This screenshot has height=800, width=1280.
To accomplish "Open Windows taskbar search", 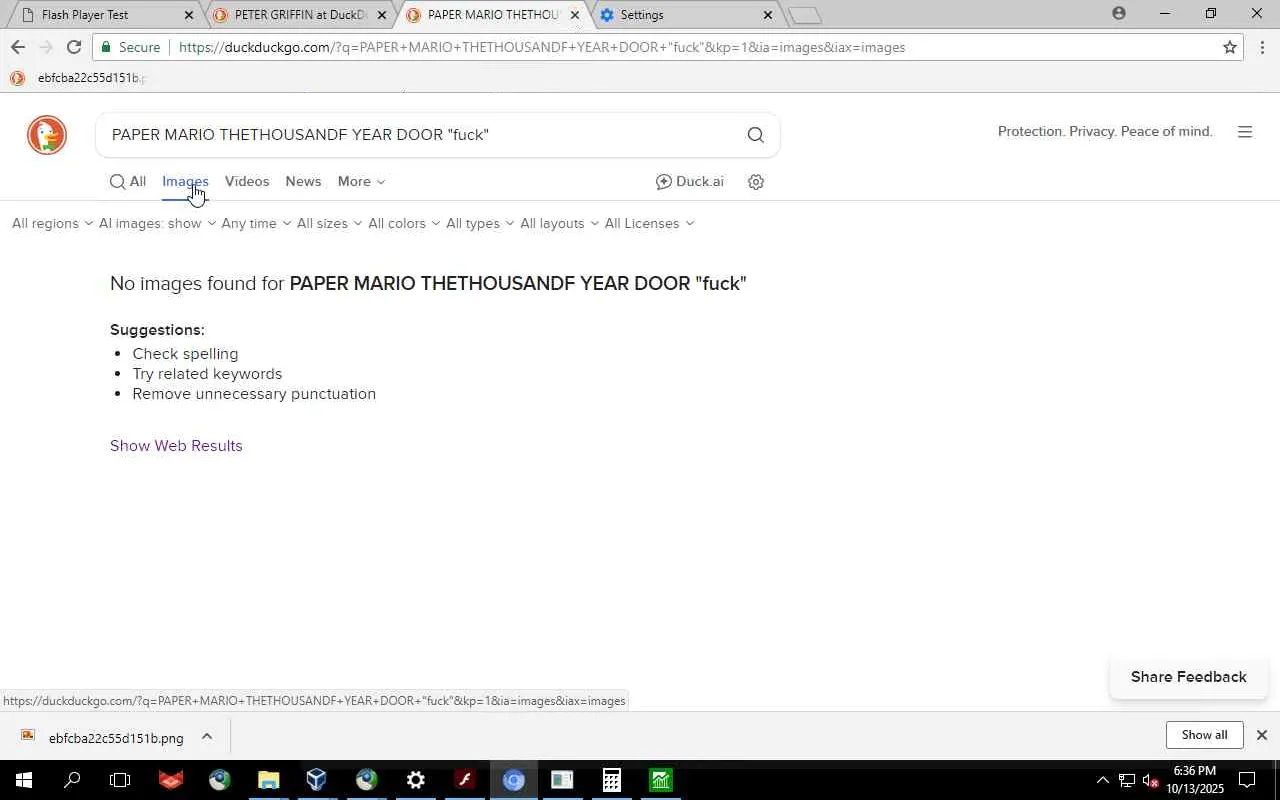I will click(x=72, y=780).
